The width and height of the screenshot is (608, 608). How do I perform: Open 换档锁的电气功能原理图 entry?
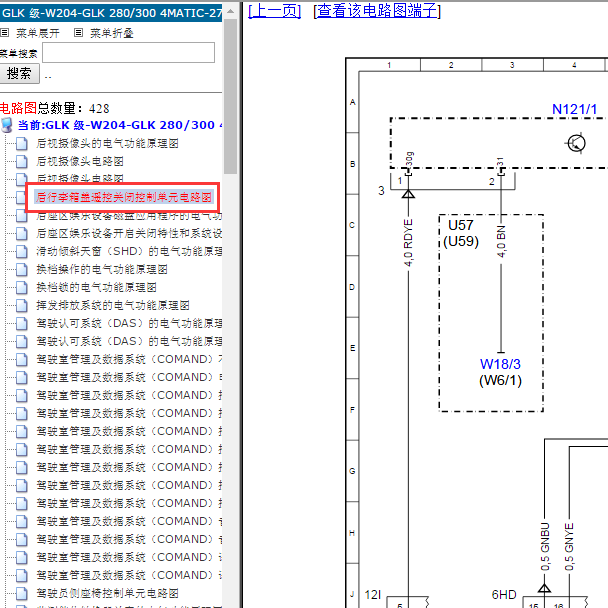coord(97,287)
